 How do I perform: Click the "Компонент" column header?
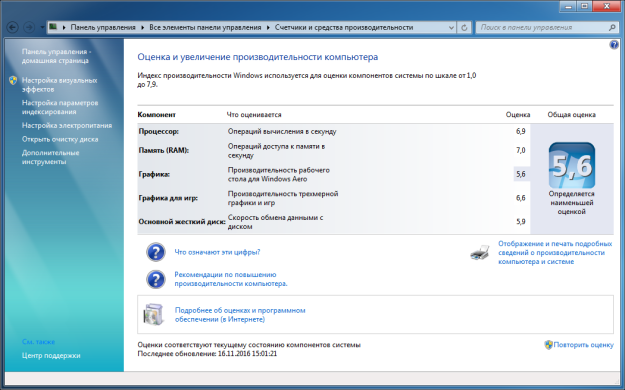pos(157,114)
